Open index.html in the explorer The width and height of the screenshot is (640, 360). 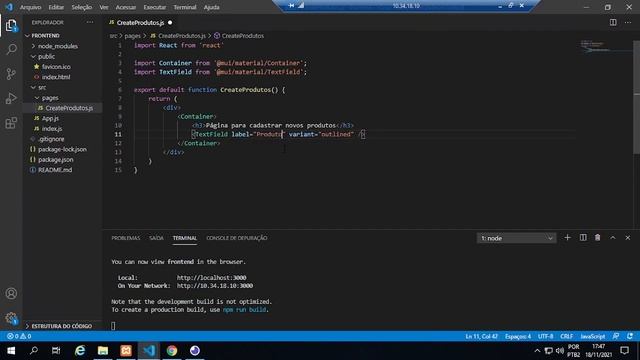(x=56, y=77)
